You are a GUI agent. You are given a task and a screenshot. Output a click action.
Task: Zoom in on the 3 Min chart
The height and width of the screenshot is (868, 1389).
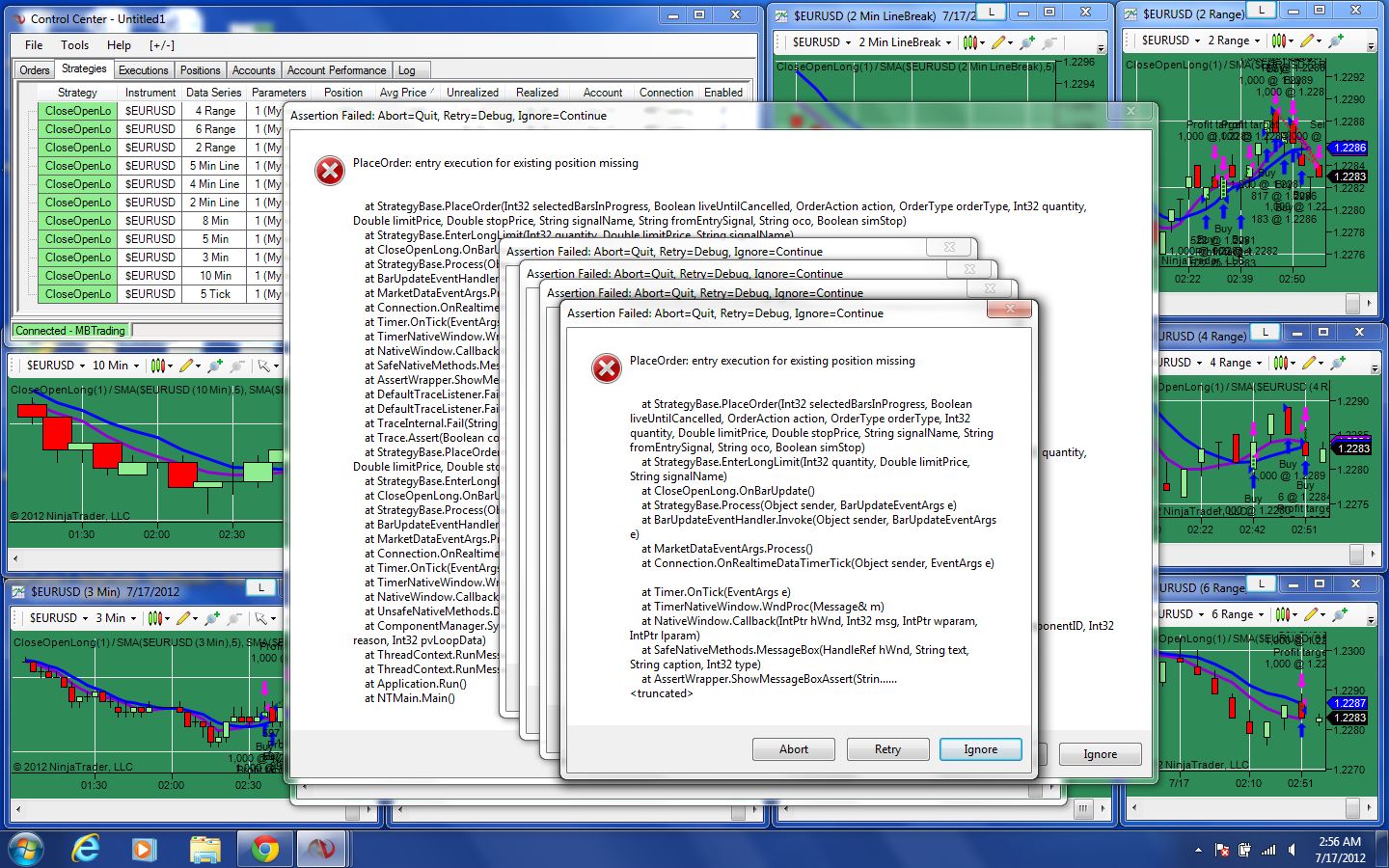point(212,618)
